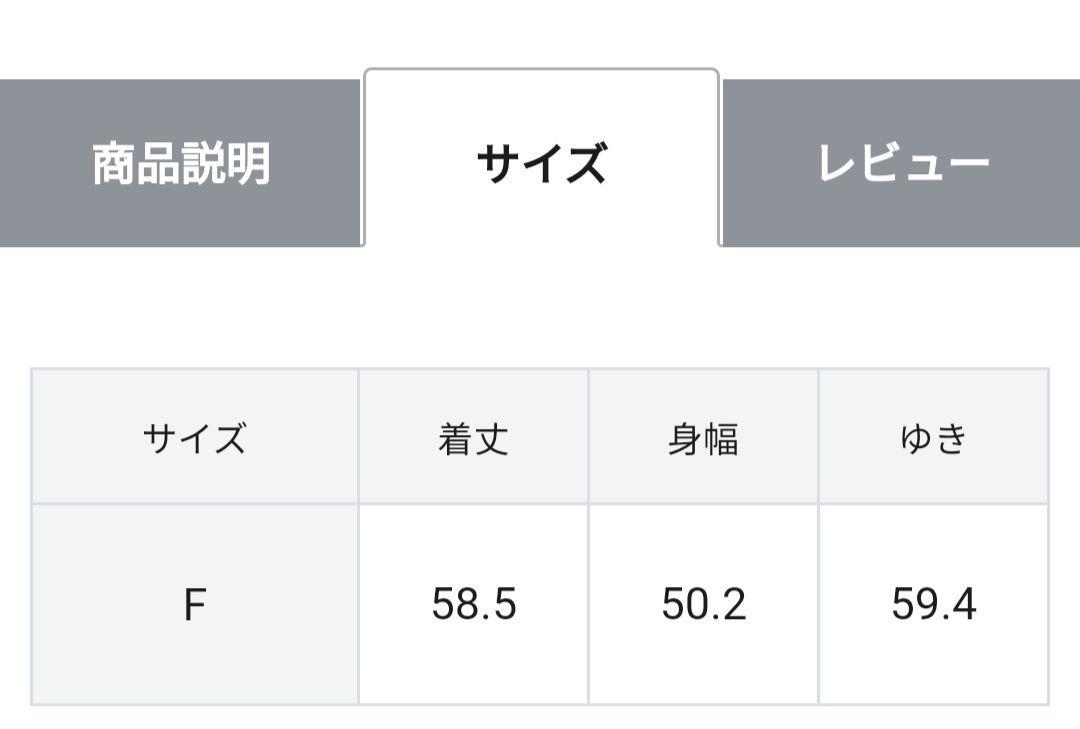The width and height of the screenshot is (1080, 729).
Task: View product description via 商品説明
Action: 180,163
